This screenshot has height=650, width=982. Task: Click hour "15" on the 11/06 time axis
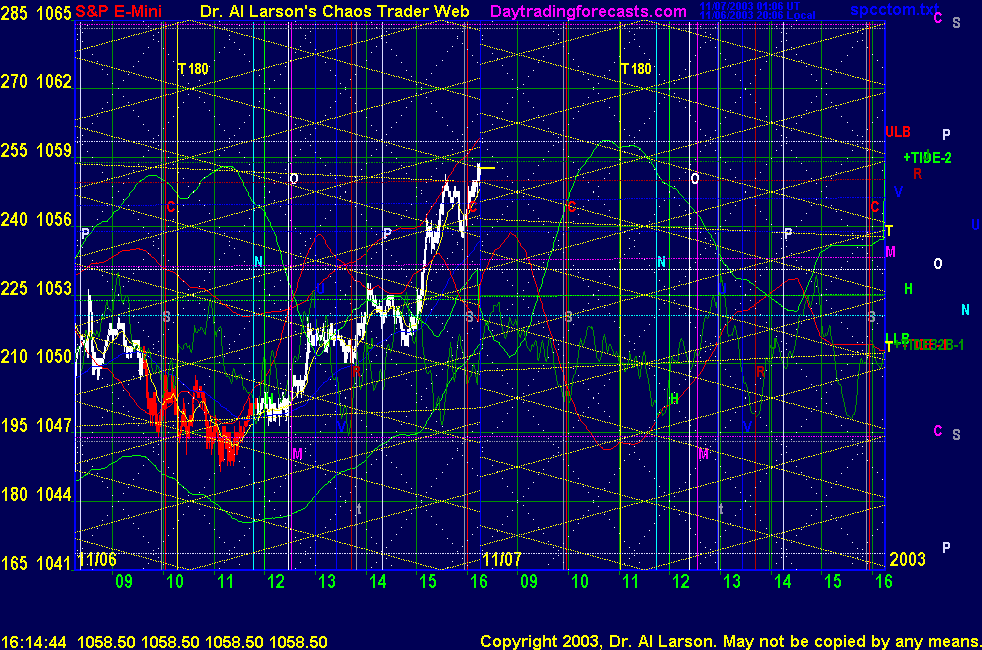(x=428, y=582)
